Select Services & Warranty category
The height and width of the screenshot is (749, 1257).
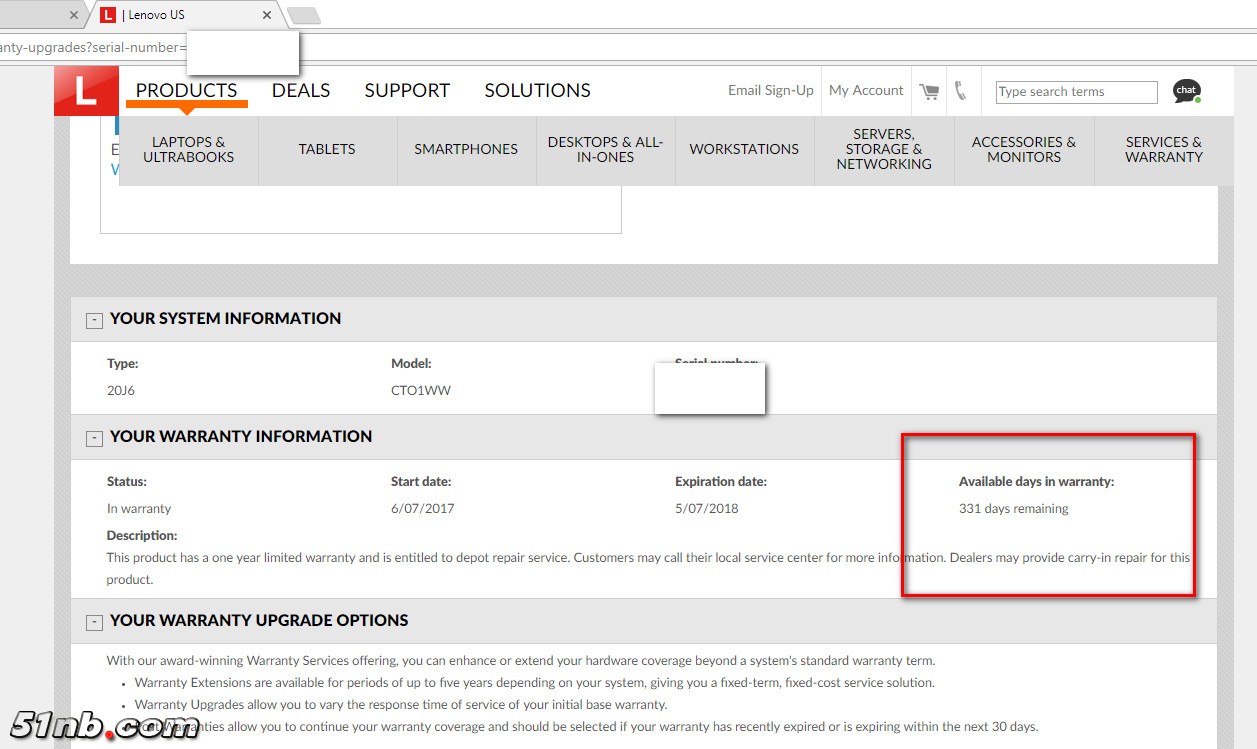tap(1163, 149)
